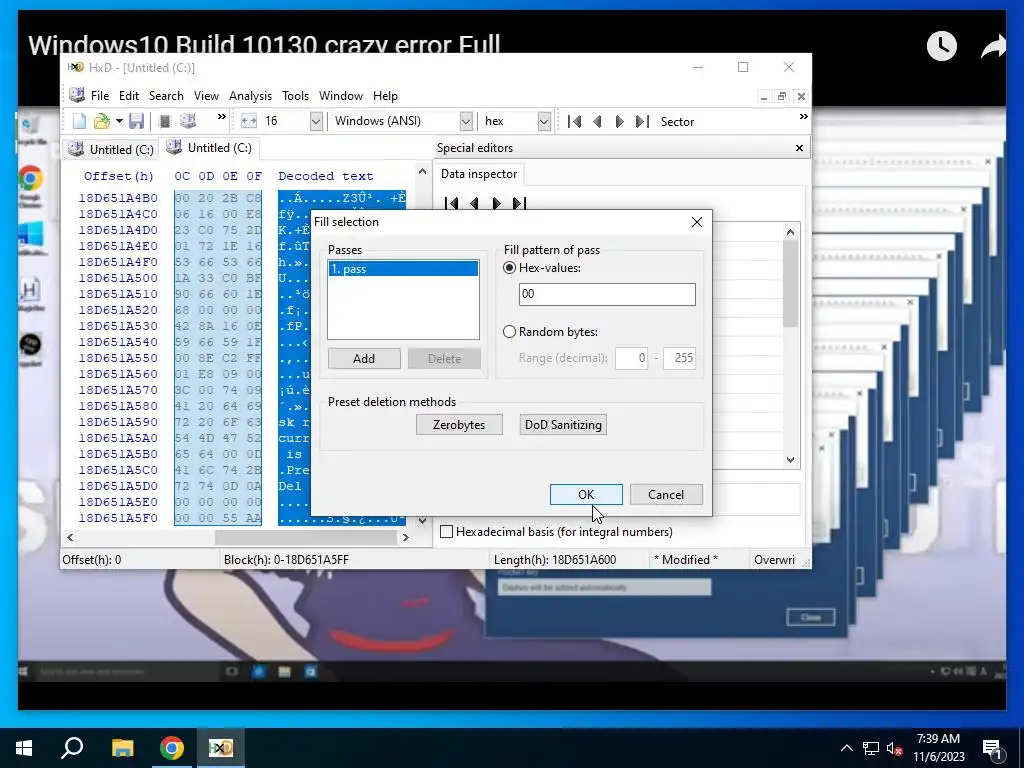Click Data inspector last-byte arrow
The image size is (1024, 768).
519,203
